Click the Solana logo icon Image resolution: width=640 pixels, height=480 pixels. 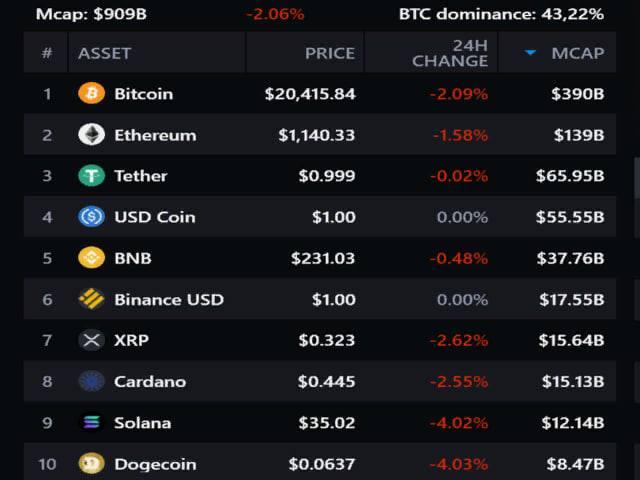[91, 422]
